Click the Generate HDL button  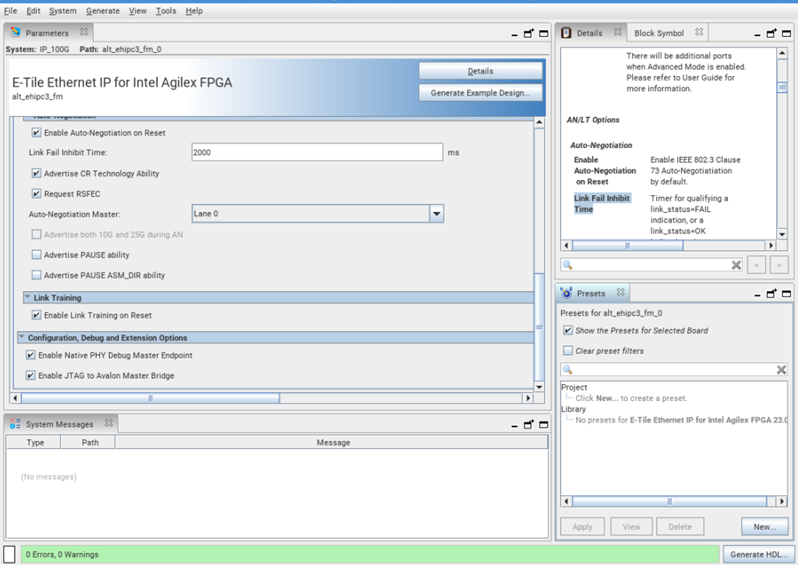(x=759, y=554)
